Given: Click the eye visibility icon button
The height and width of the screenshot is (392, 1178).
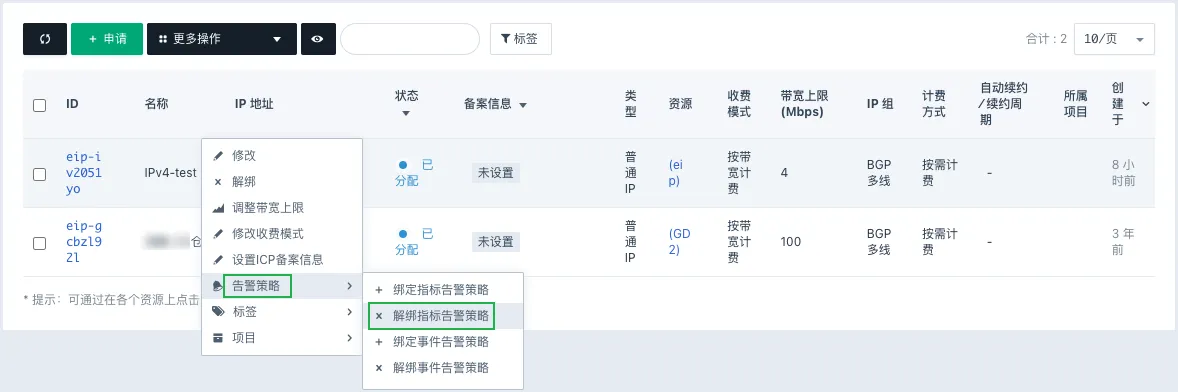Looking at the screenshot, I should (318, 39).
